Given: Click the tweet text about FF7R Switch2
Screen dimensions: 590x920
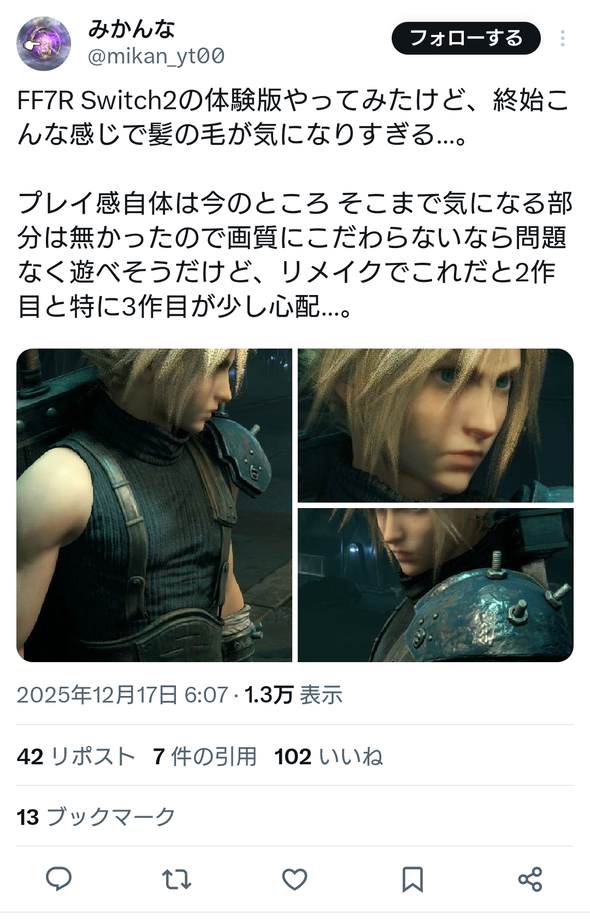Looking at the screenshot, I should click(x=293, y=203).
